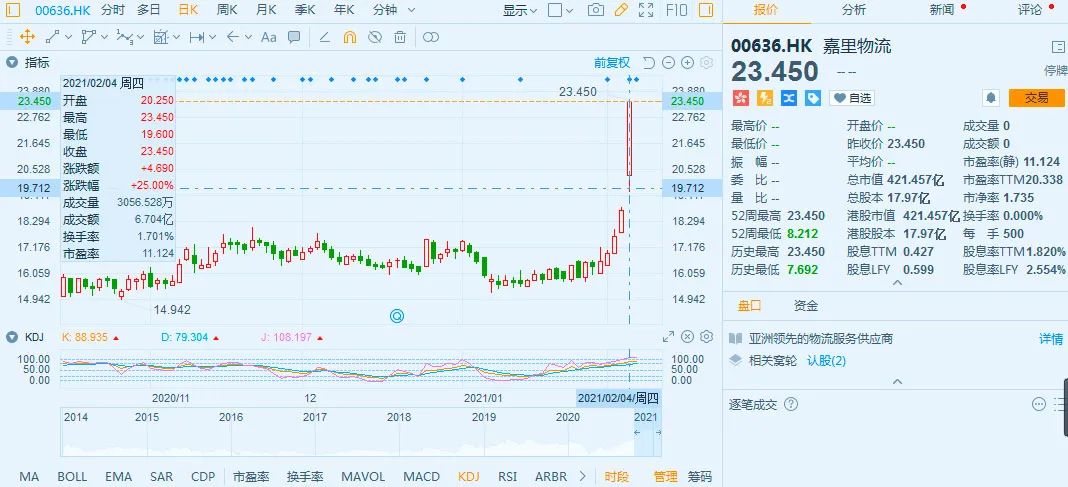This screenshot has width=1068, height=487.
Task: Click the blue shuffle arrows icon
Action: coord(789,98)
